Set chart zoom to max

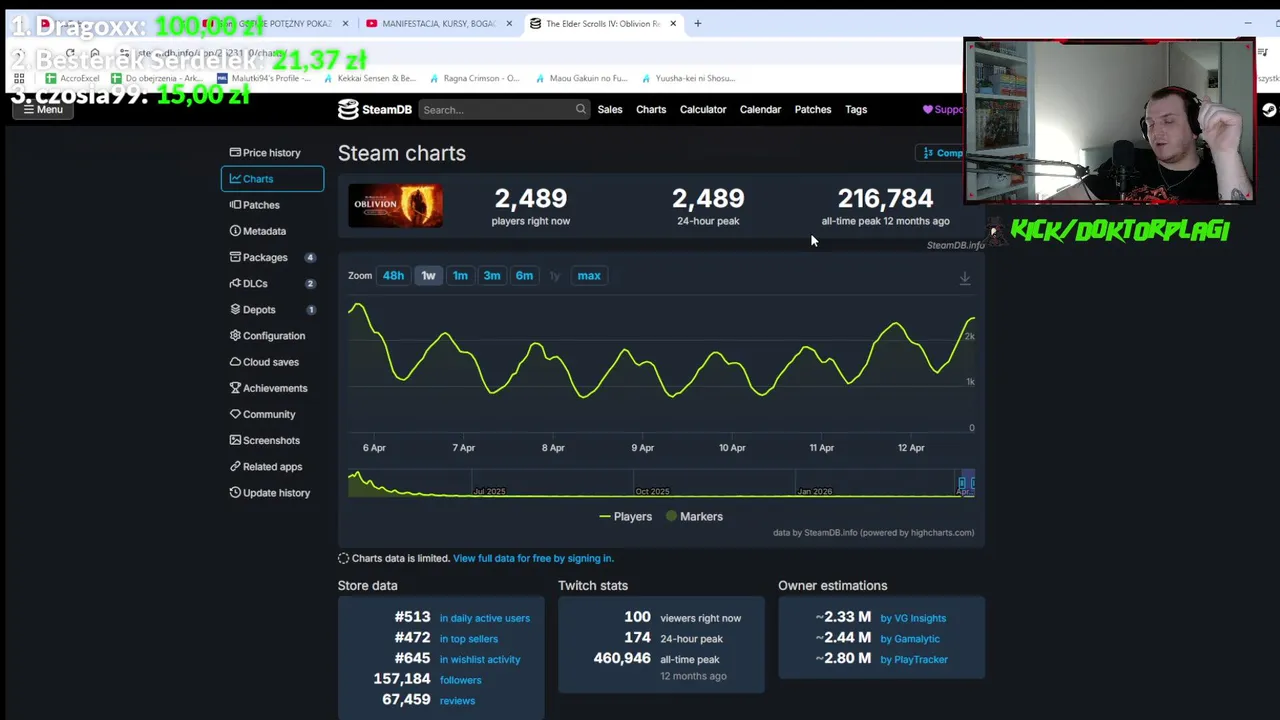589,275
